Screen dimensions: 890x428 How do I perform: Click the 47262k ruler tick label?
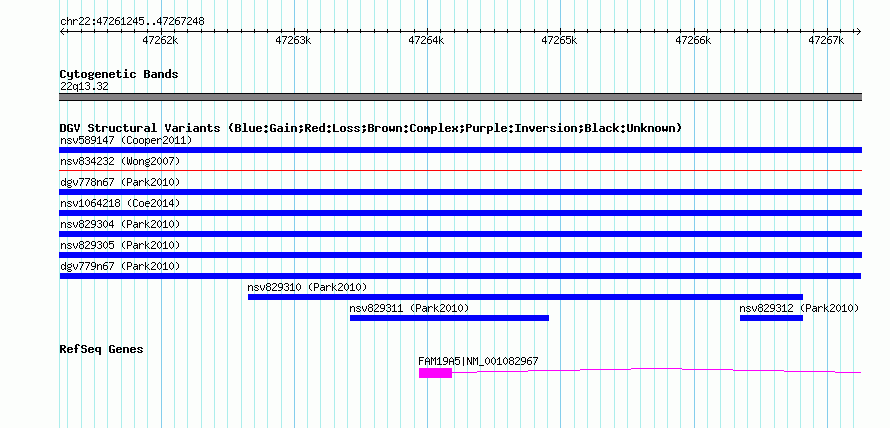click(160, 40)
